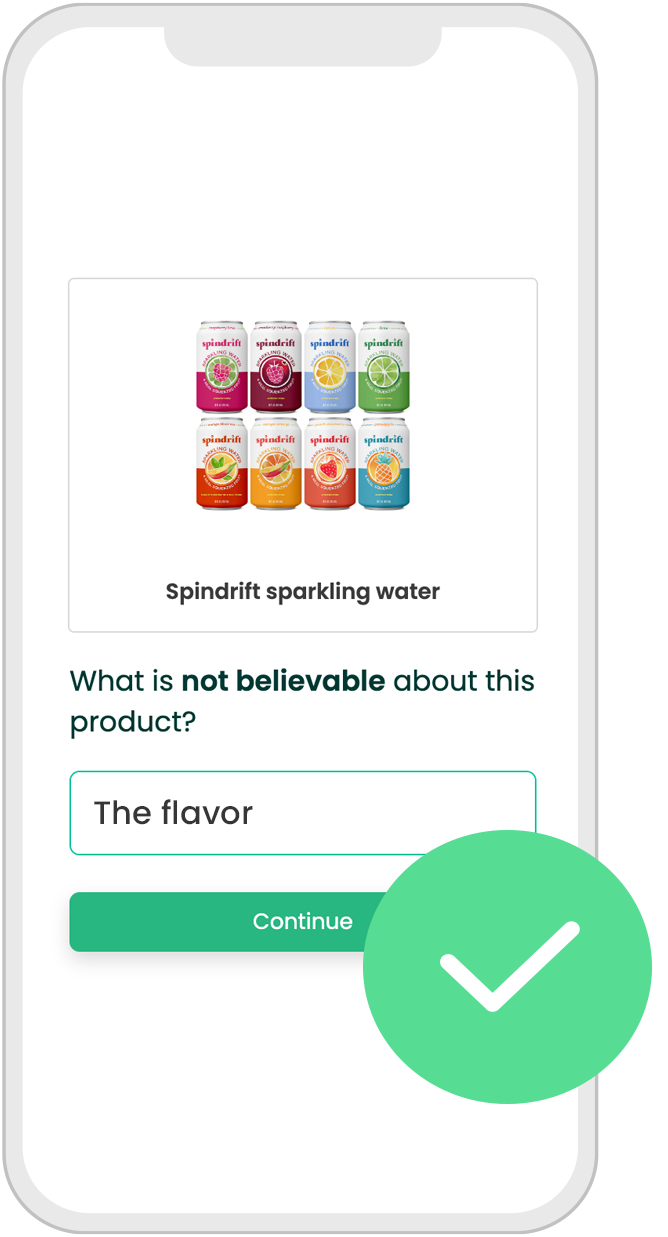Image resolution: width=668 pixels, height=1237 pixels.
Task: Click the strawberry Spindrift can
Action: click(330, 465)
